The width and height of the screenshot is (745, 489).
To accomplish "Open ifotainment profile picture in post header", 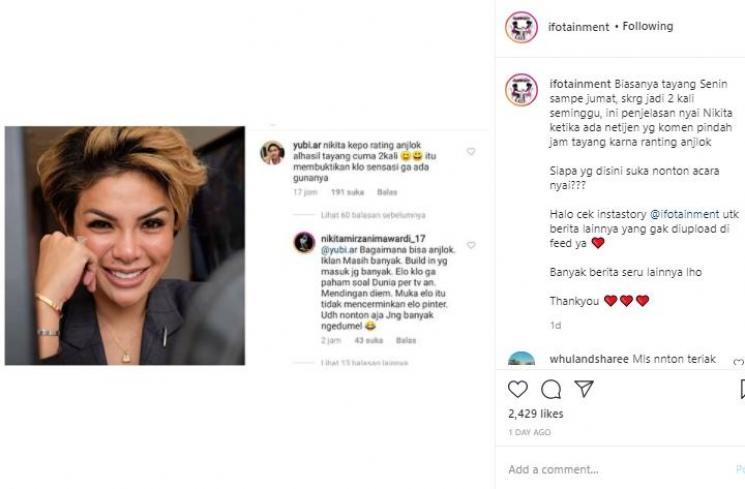I will coord(521,27).
